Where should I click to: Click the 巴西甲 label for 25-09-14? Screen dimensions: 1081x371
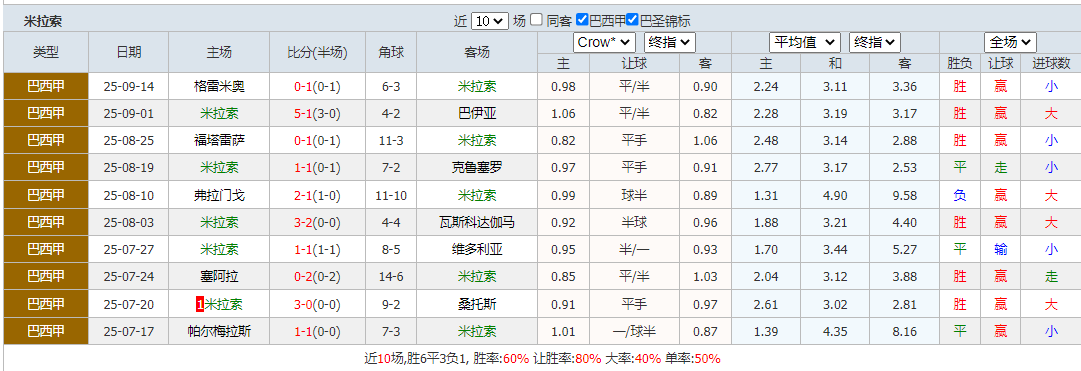coord(46,87)
